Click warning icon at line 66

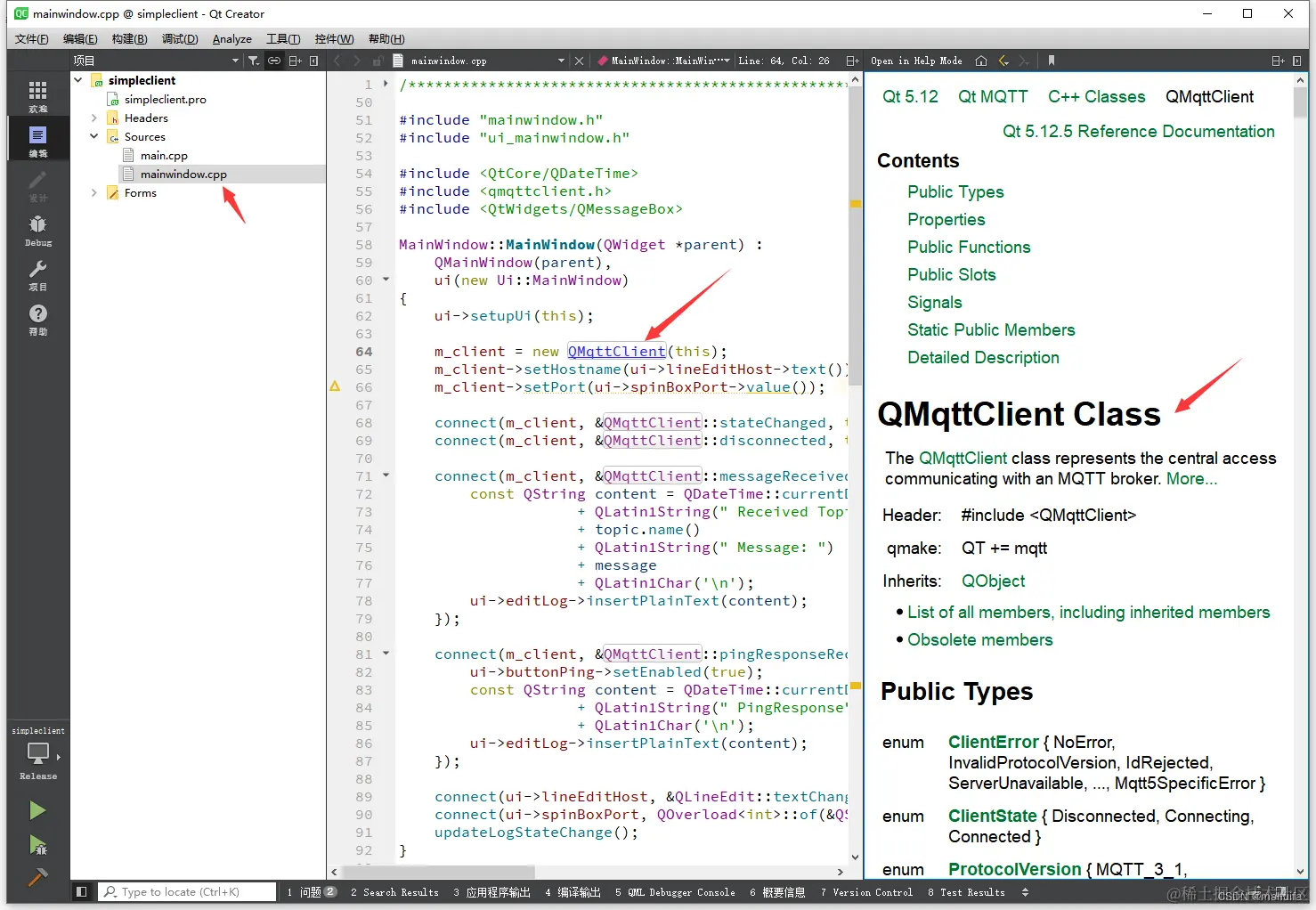pos(336,386)
